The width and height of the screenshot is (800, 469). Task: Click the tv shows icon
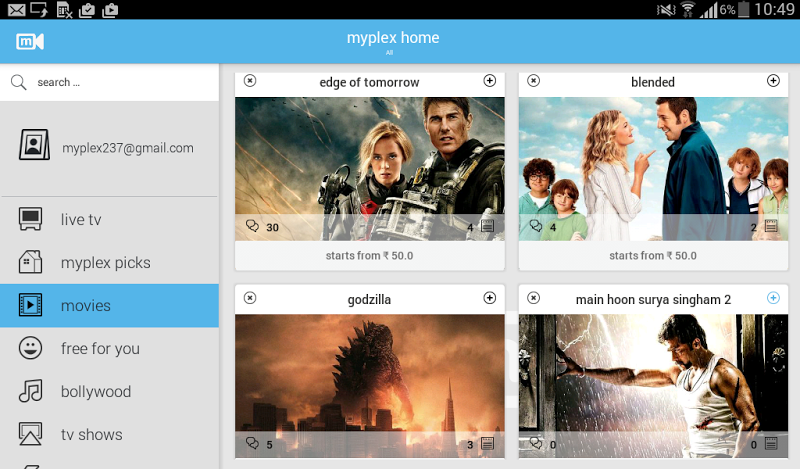pyautogui.click(x=30, y=434)
